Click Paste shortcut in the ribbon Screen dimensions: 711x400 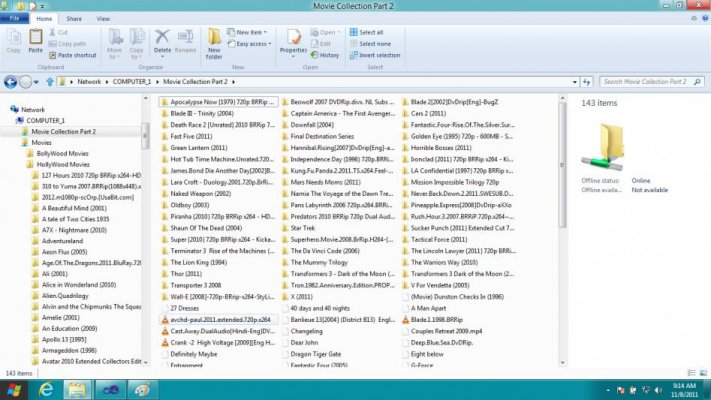tap(73, 55)
